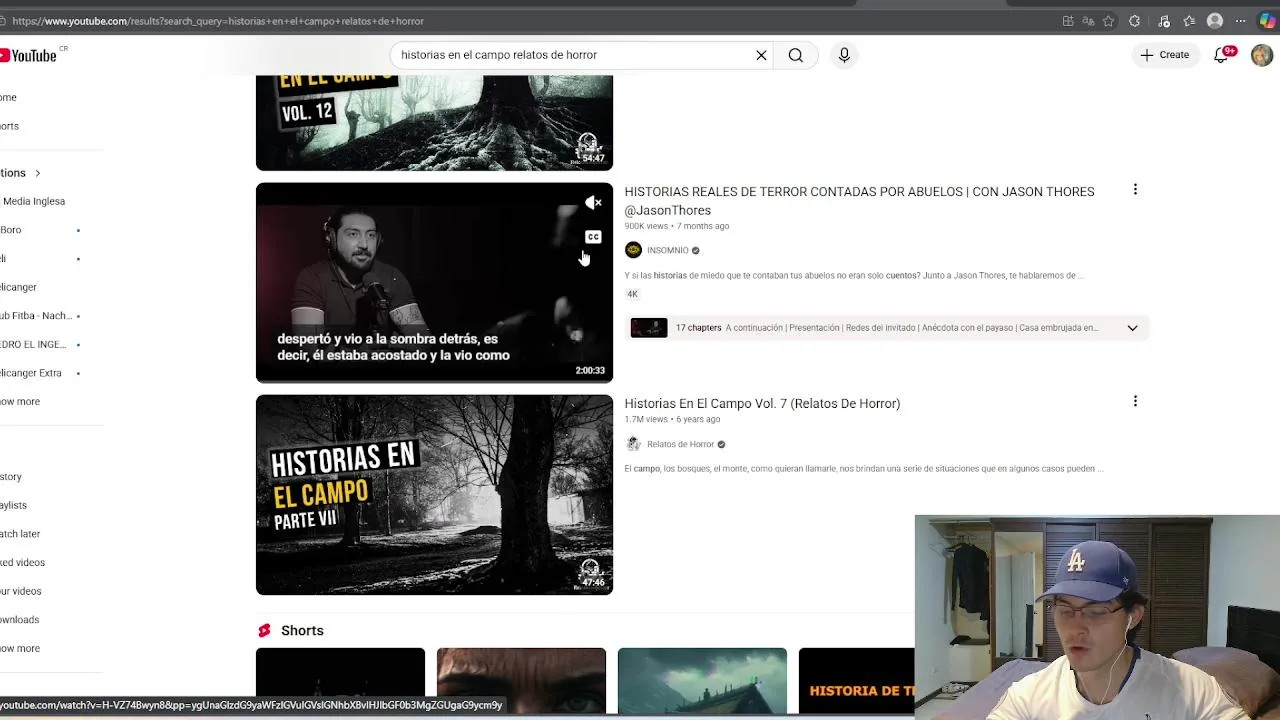Launch the Copilot icon
The height and width of the screenshot is (720, 1280).
[1267, 21]
